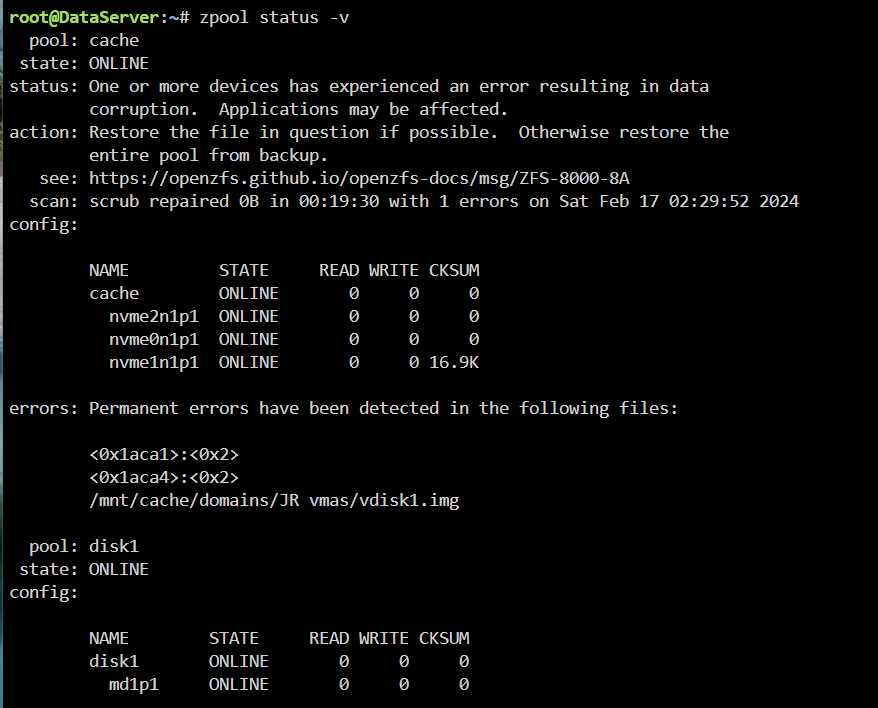Click the WRITE column header for cache pool

pos(394,271)
